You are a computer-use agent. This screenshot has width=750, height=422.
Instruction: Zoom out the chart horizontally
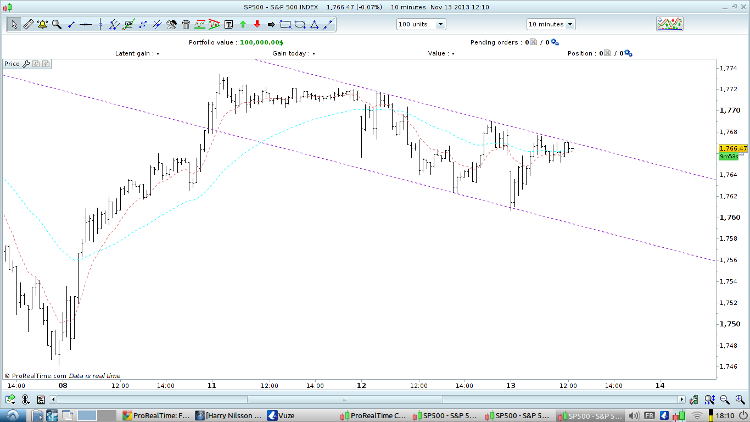725,399
